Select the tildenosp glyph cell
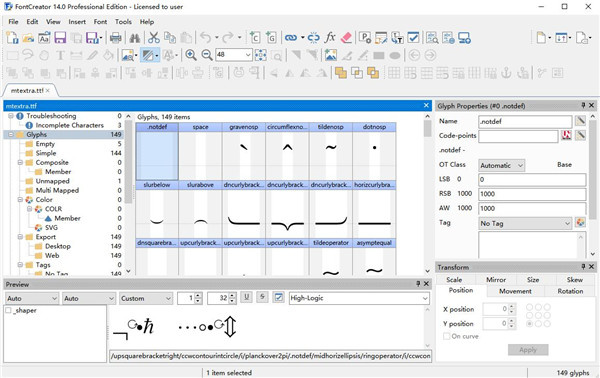 click(x=331, y=151)
